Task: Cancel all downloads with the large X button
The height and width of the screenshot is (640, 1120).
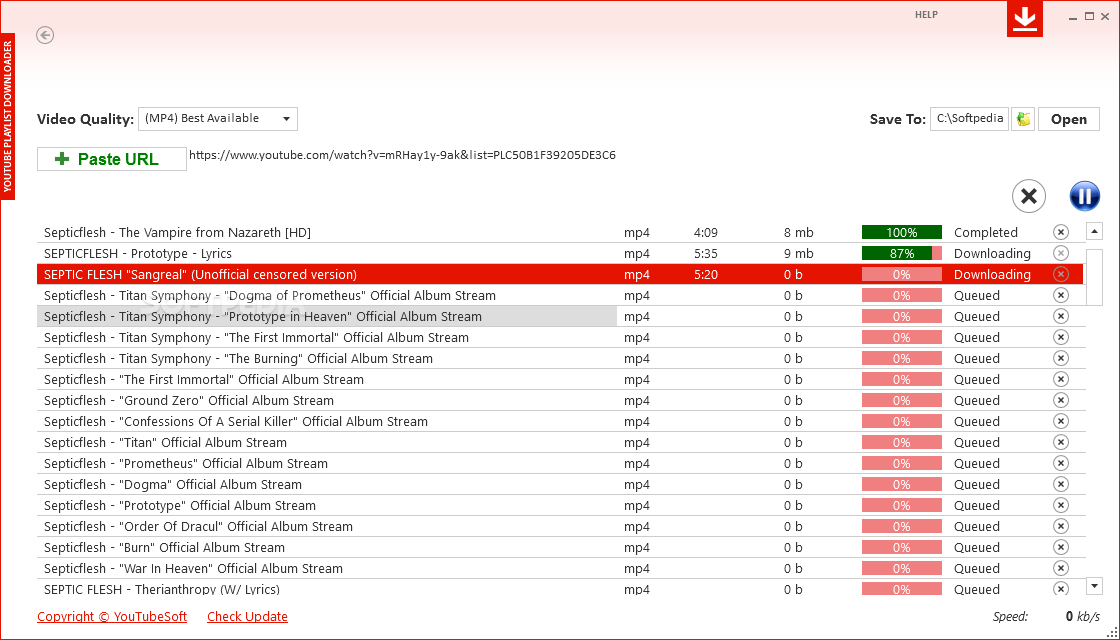Action: [1029, 196]
